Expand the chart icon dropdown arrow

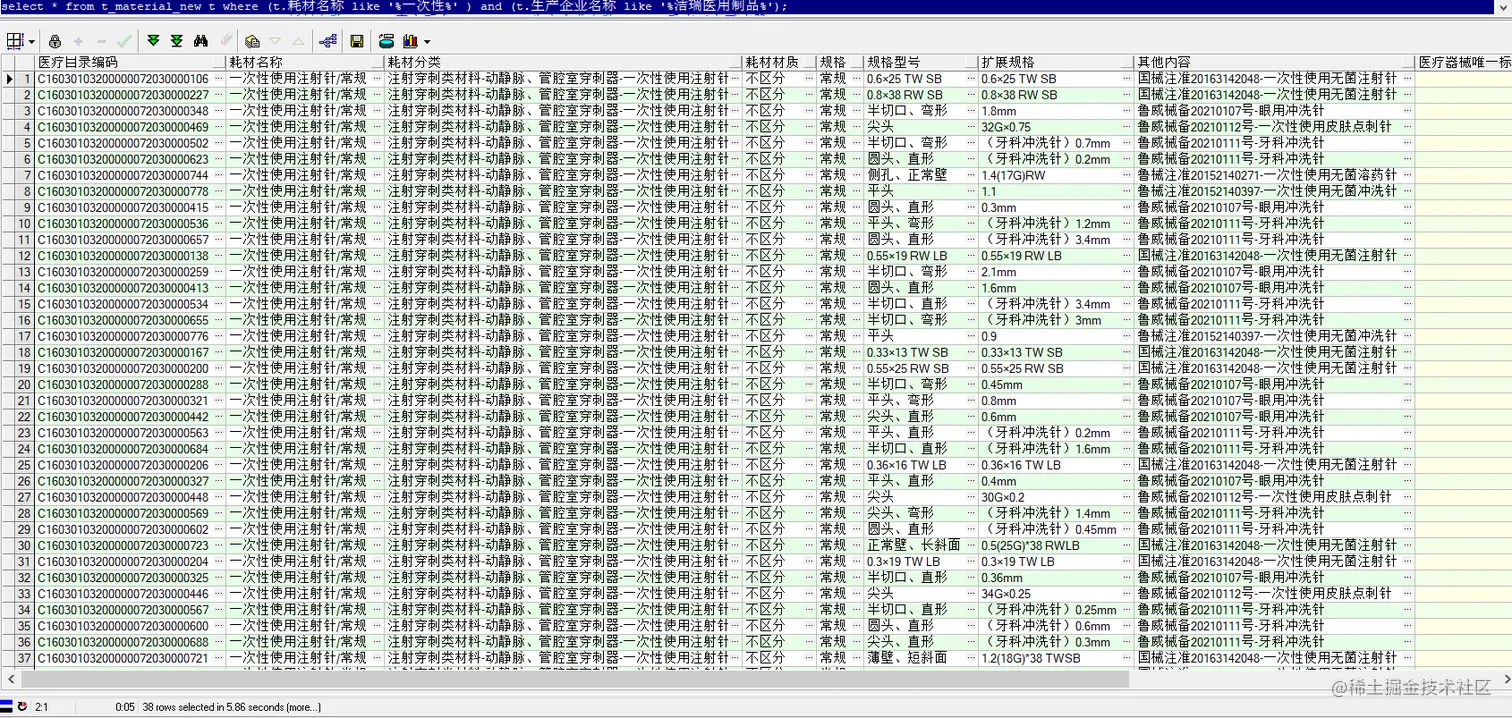427,42
